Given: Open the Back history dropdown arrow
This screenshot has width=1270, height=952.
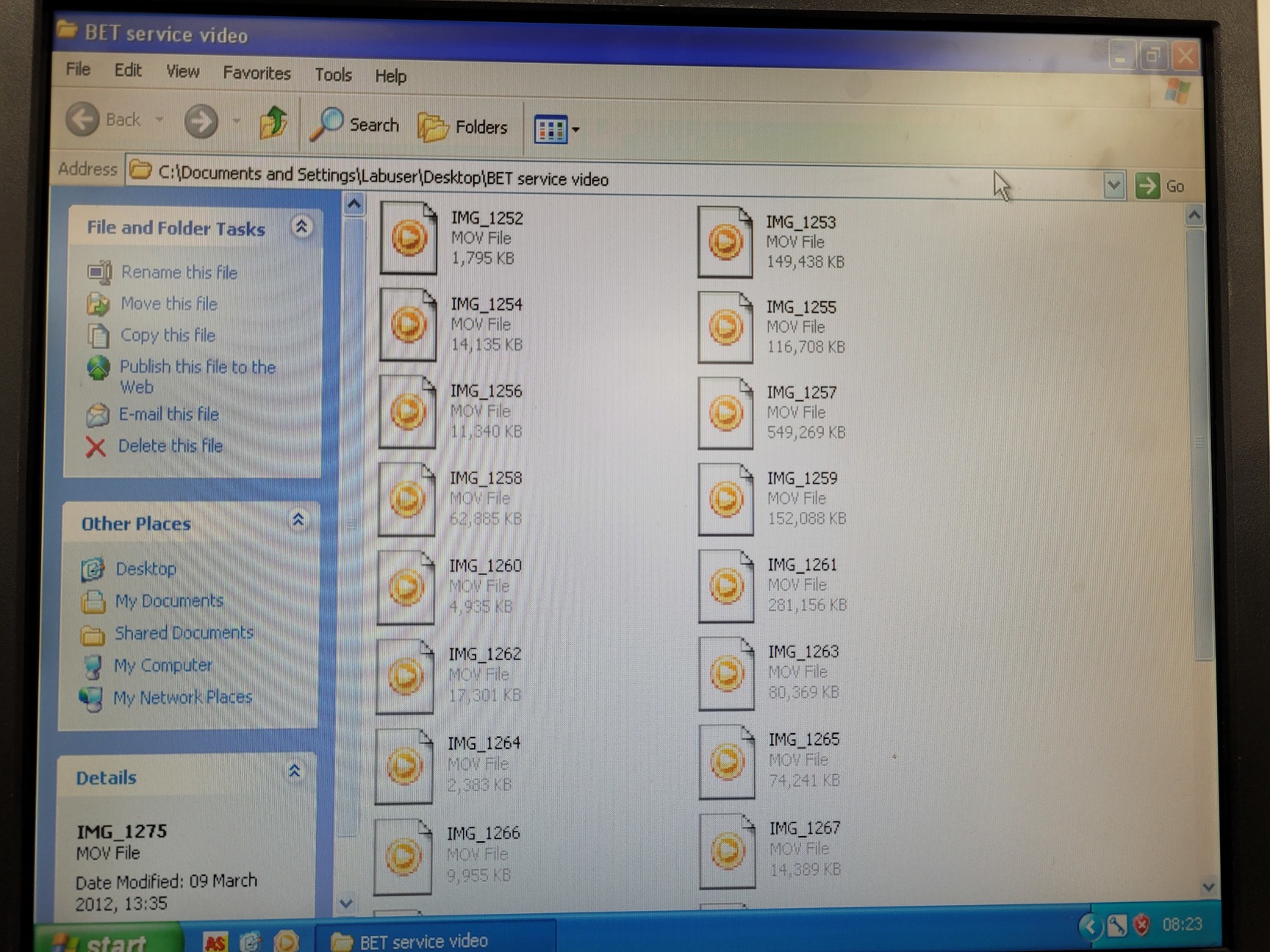Looking at the screenshot, I should 159,119.
